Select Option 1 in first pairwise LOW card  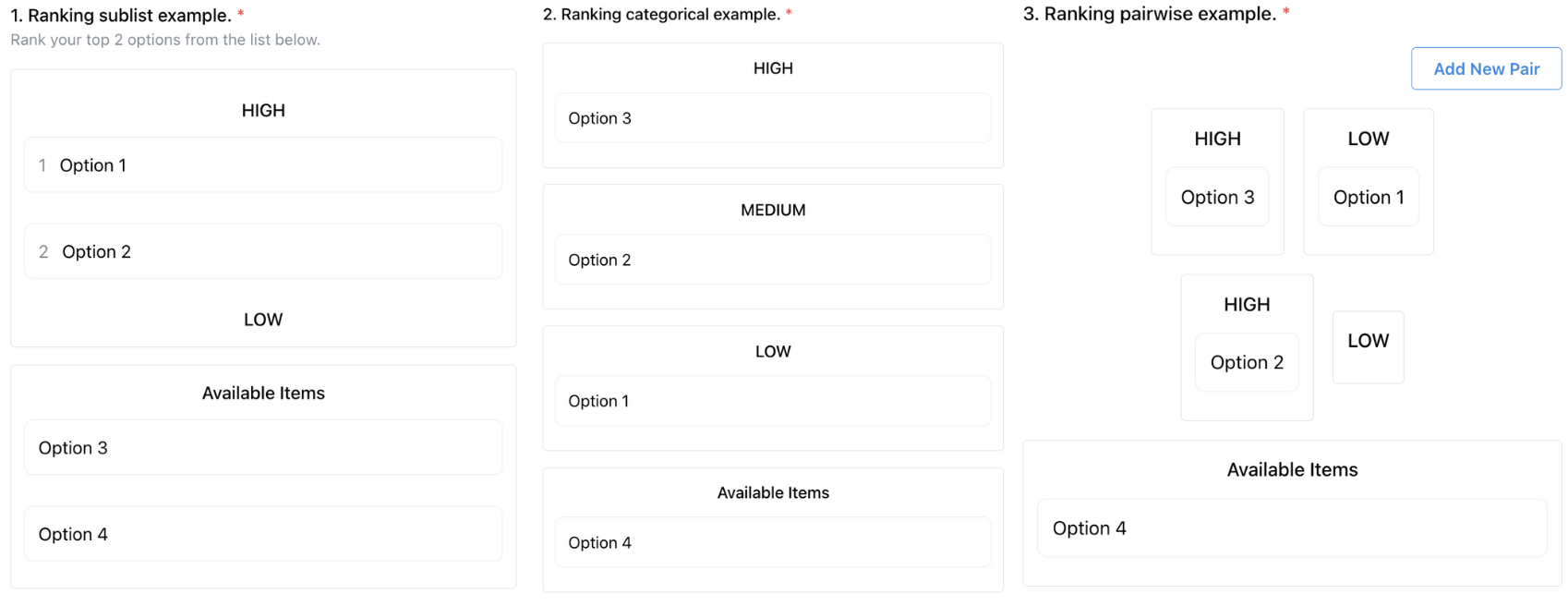(1368, 197)
